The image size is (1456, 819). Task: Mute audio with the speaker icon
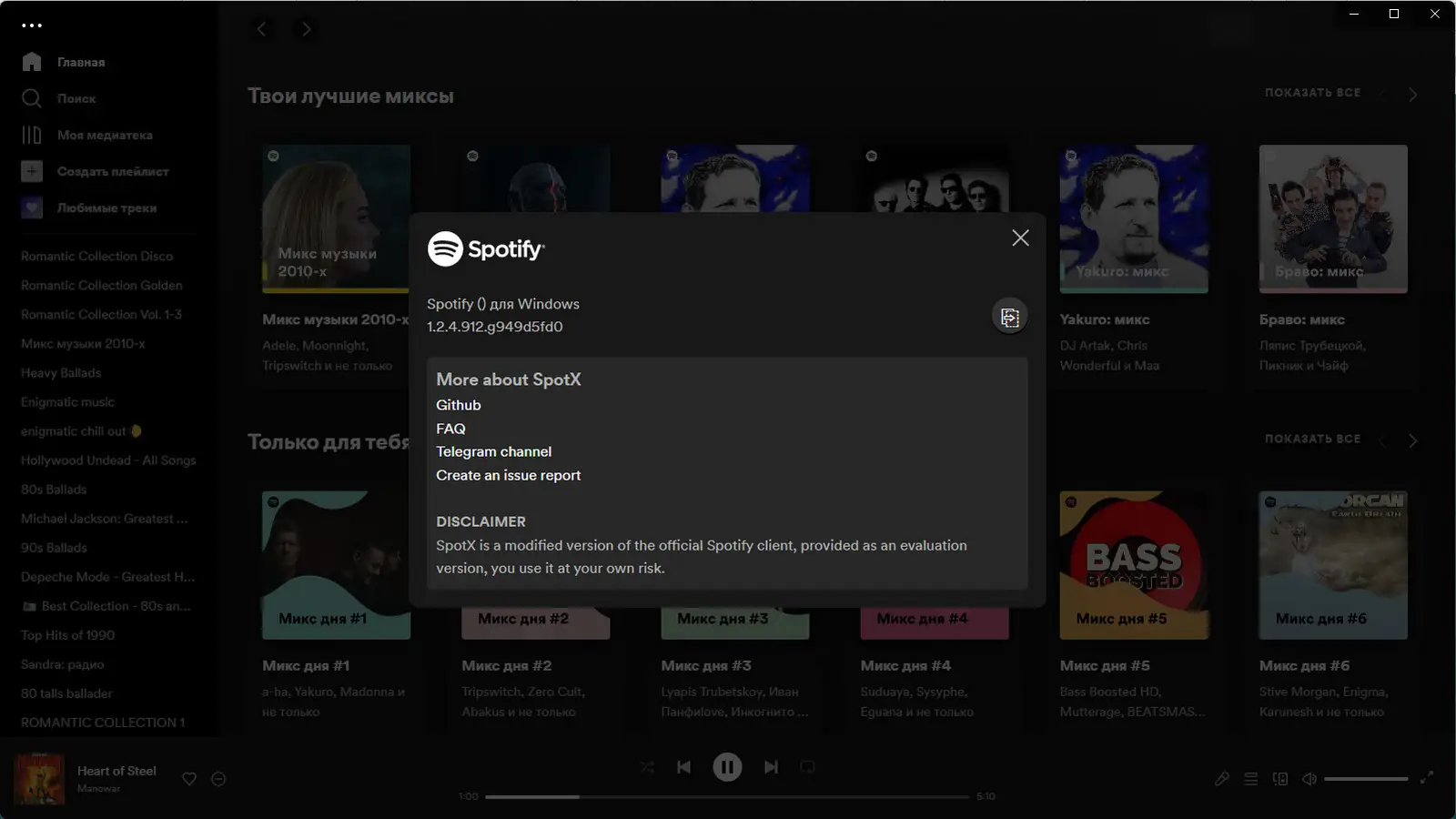pos(1309,779)
